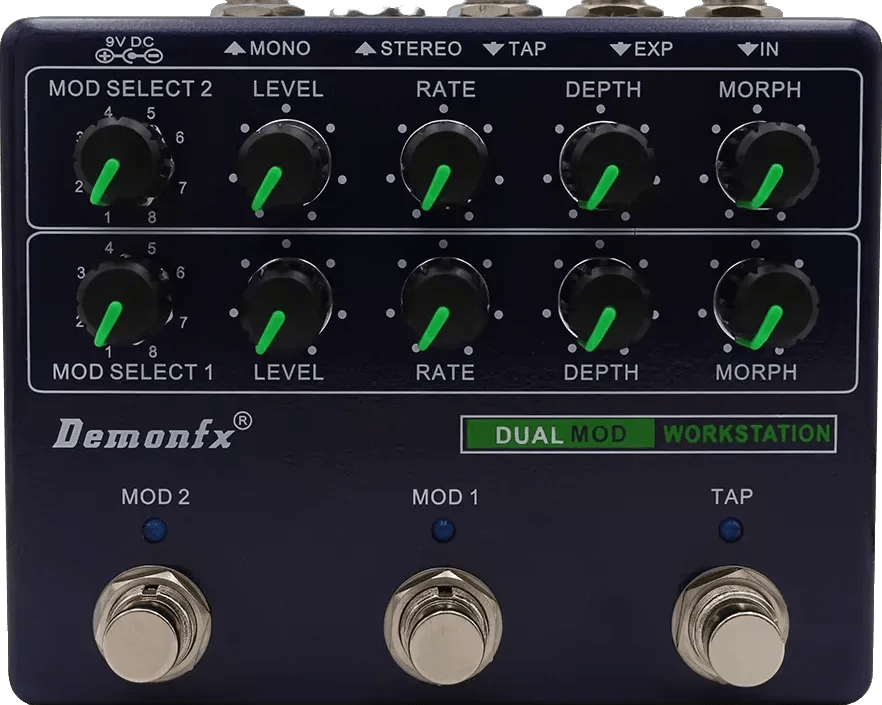Click the WORKSTATION label
The image size is (882, 705).
[x=747, y=435]
